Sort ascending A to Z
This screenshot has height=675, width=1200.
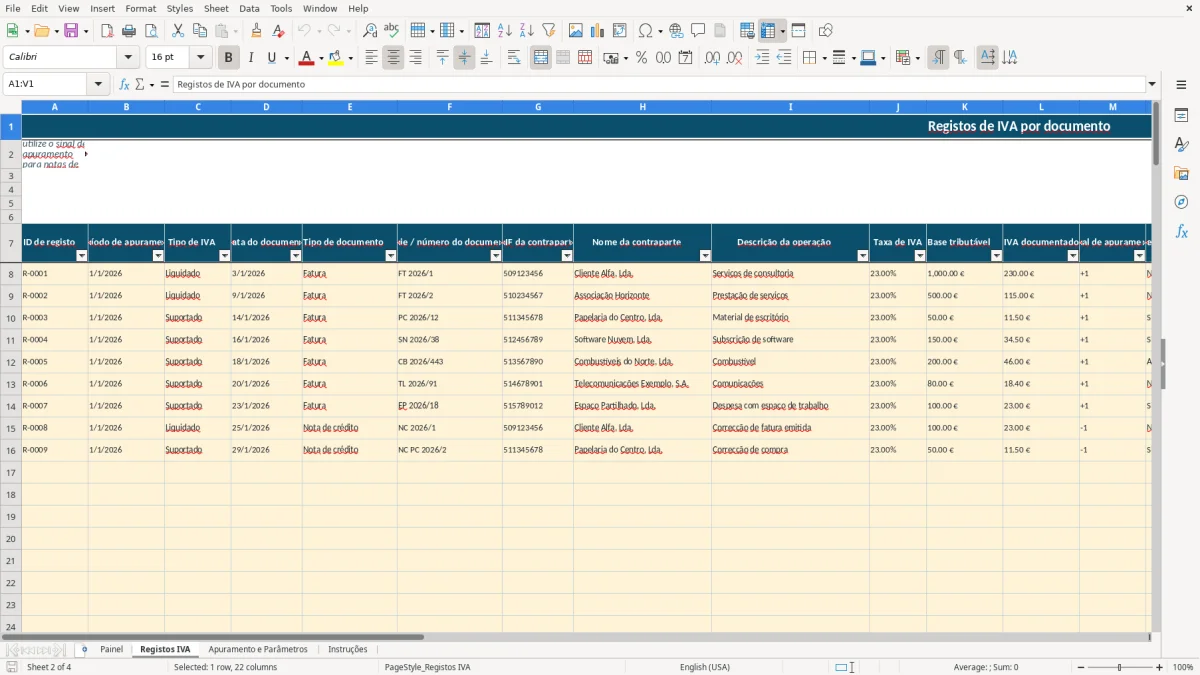(505, 31)
